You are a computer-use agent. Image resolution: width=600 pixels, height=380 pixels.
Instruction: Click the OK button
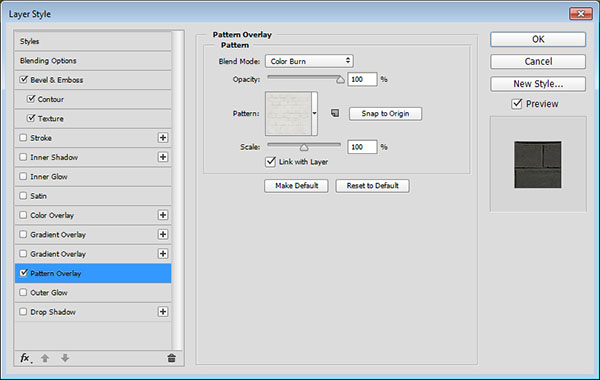pyautogui.click(x=538, y=39)
